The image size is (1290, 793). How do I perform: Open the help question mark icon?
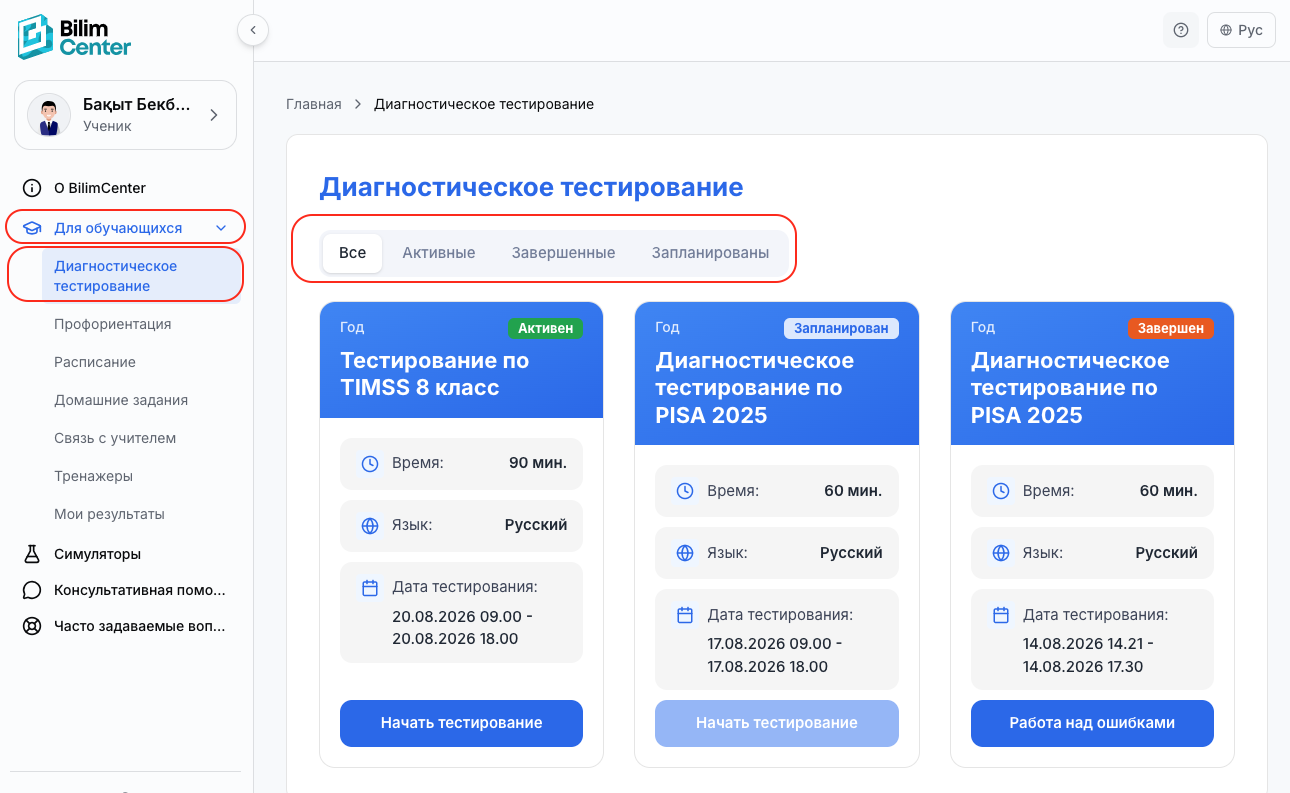click(1181, 30)
